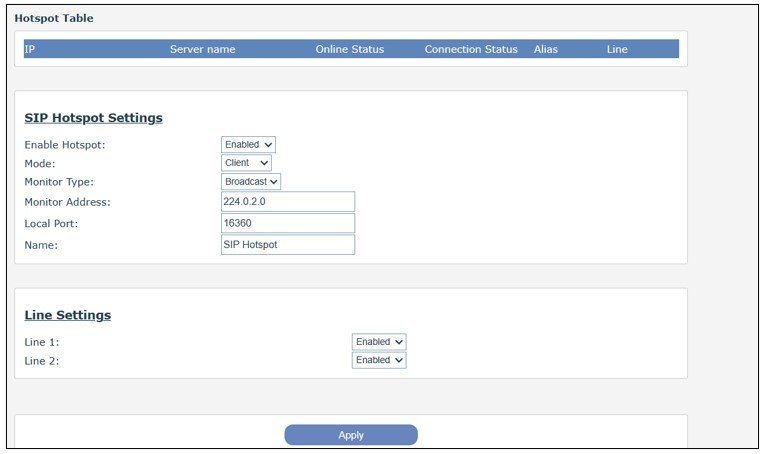Open the Line 2 Enabled dropdown

(x=379, y=360)
